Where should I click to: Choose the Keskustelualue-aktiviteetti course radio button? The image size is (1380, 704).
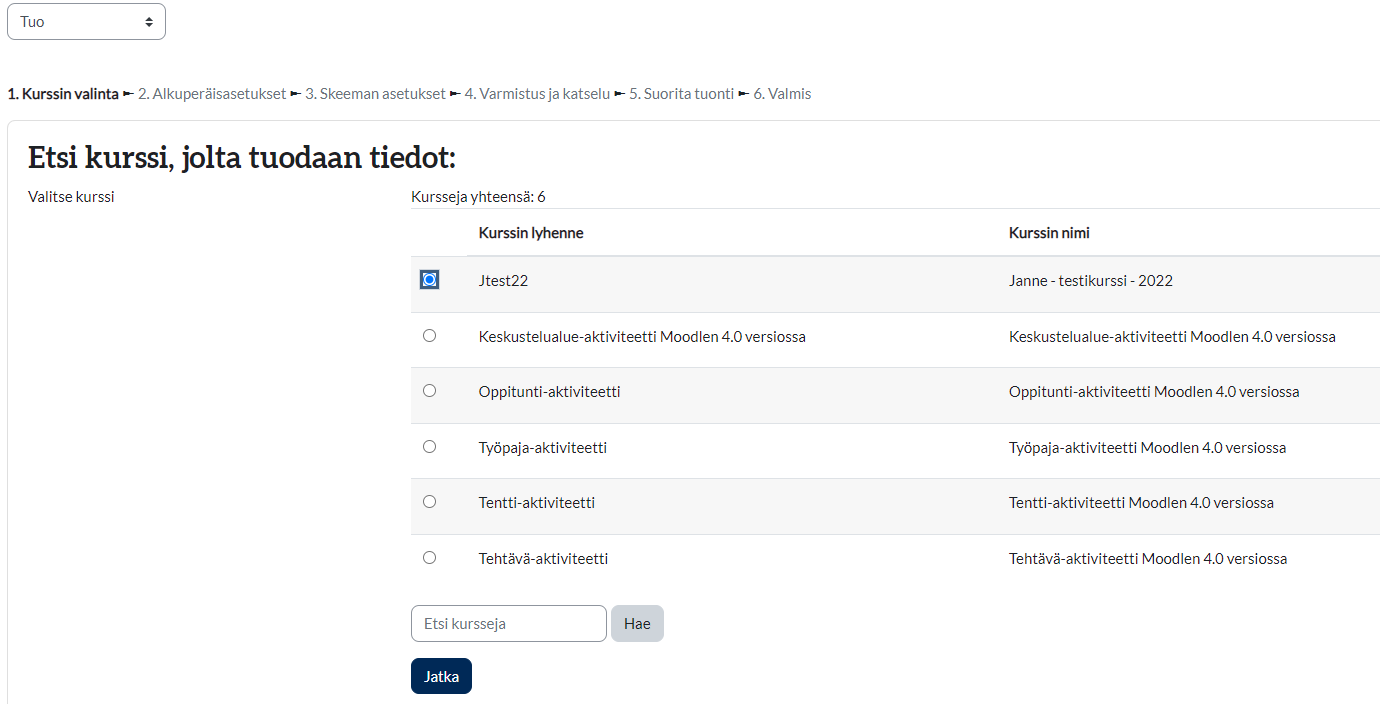[x=429, y=336]
